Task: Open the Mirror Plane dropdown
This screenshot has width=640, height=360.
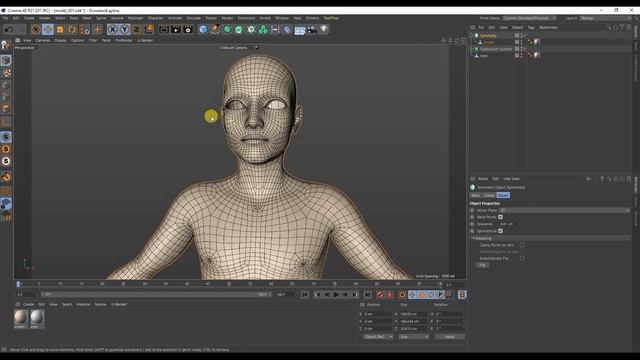Action: point(564,210)
